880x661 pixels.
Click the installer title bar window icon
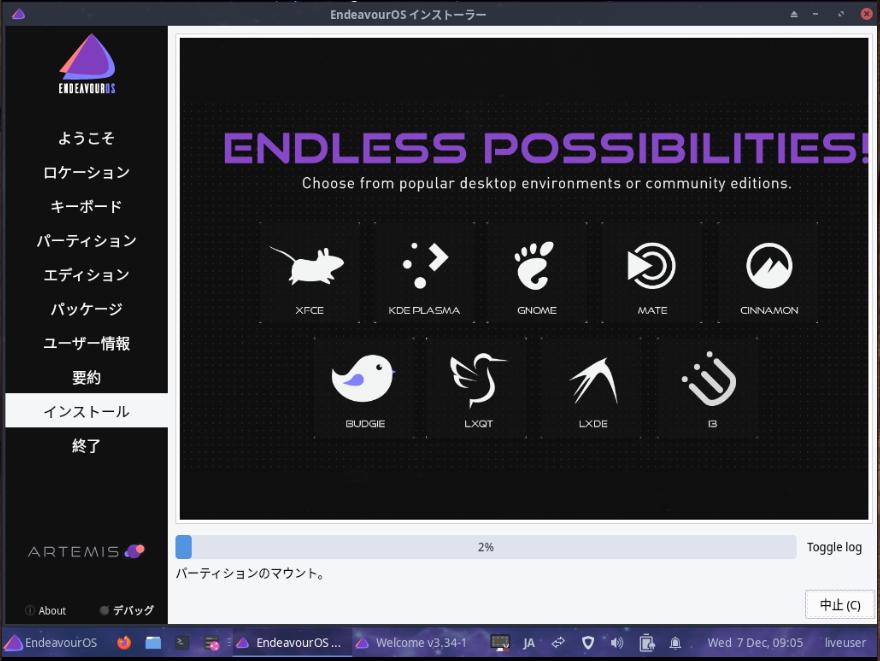19,14
